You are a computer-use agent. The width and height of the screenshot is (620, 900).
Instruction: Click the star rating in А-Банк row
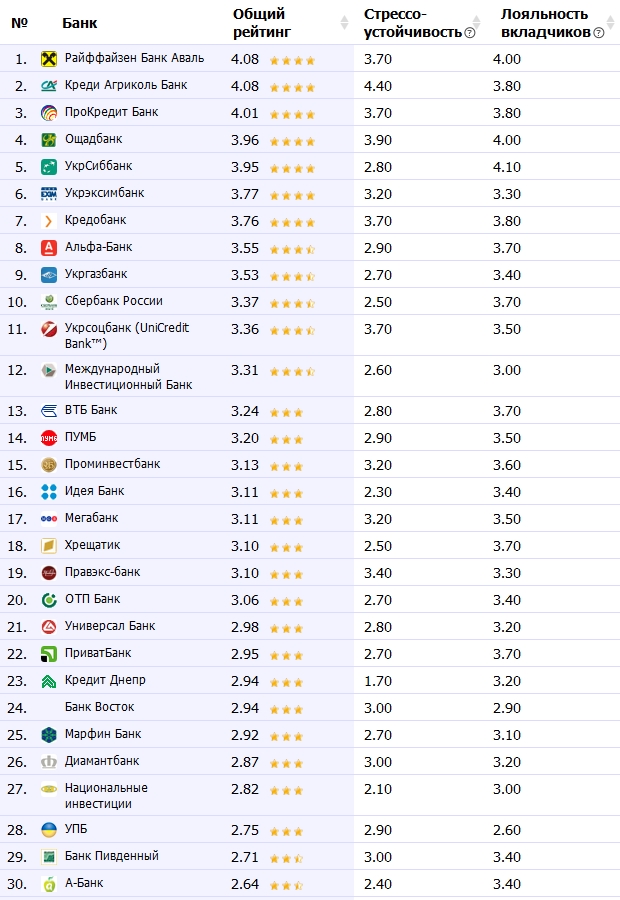(x=286, y=885)
